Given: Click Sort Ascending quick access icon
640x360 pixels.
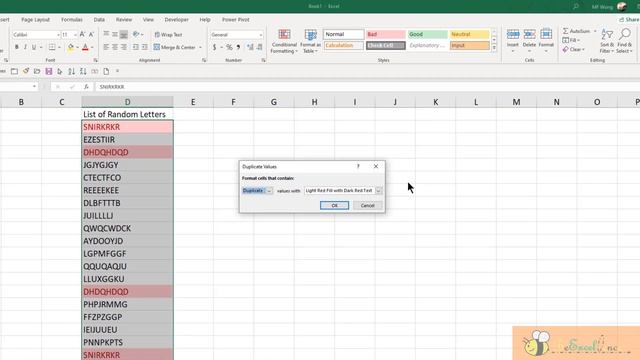Looking at the screenshot, I should 71,71.
